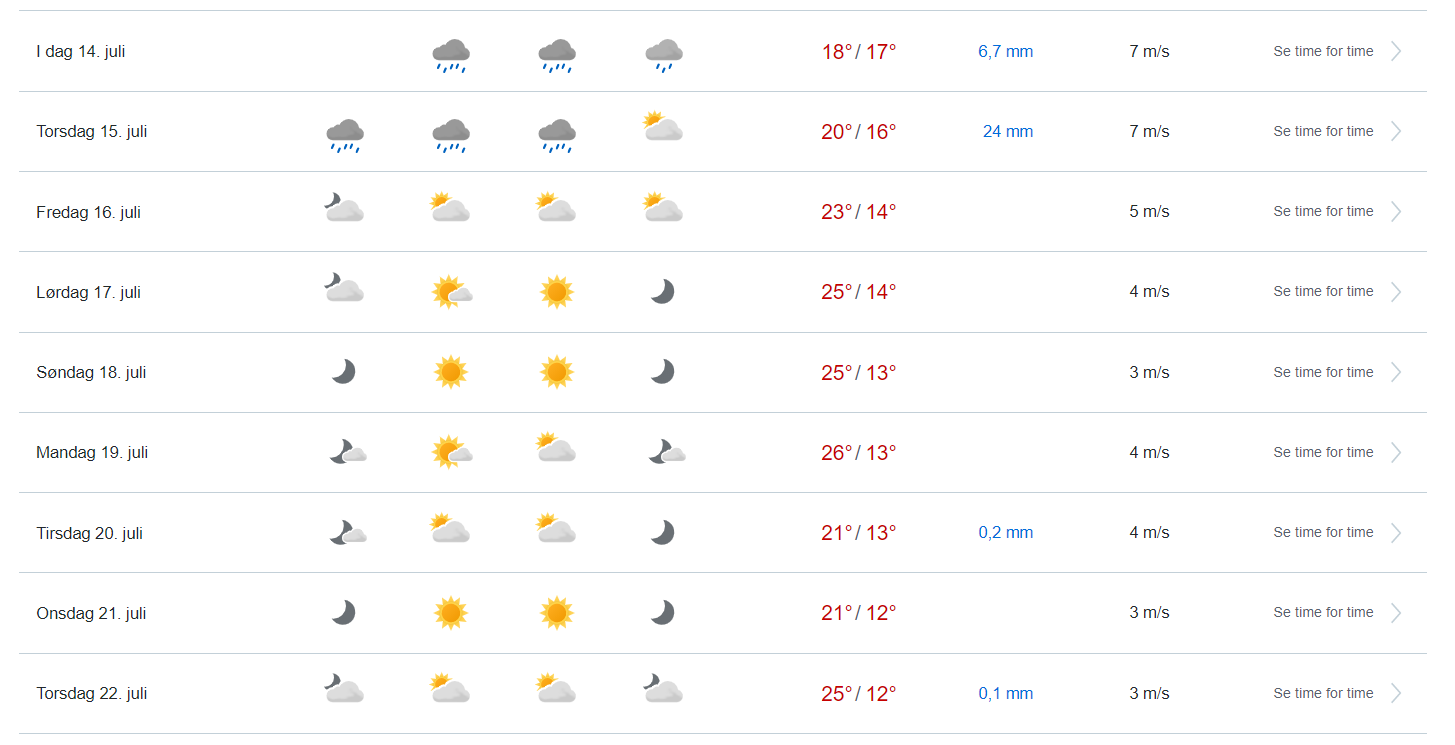
Task: Click the first moon icon in Søndag 18. juli row
Action: [x=344, y=372]
